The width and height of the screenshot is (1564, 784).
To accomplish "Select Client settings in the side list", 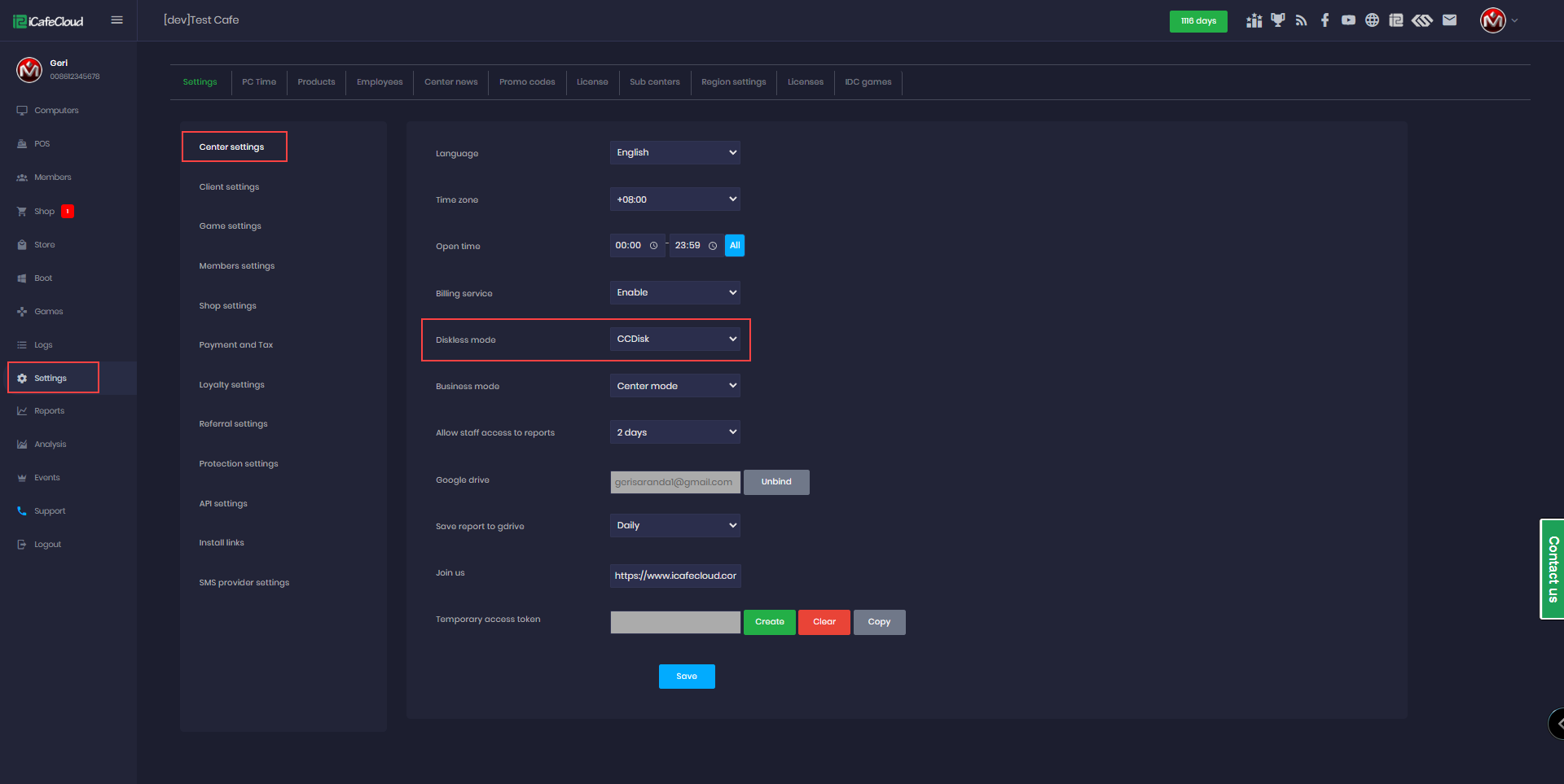I will [229, 187].
